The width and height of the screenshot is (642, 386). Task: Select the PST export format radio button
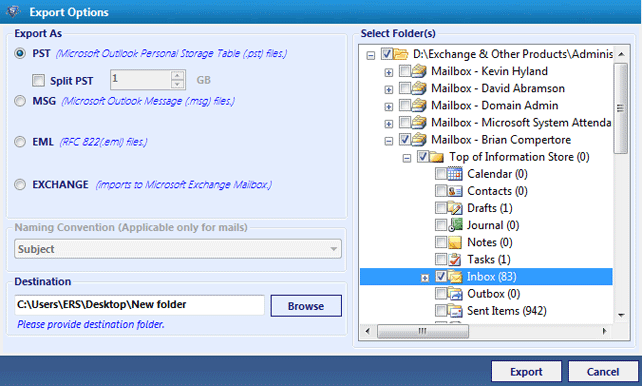tap(20, 54)
